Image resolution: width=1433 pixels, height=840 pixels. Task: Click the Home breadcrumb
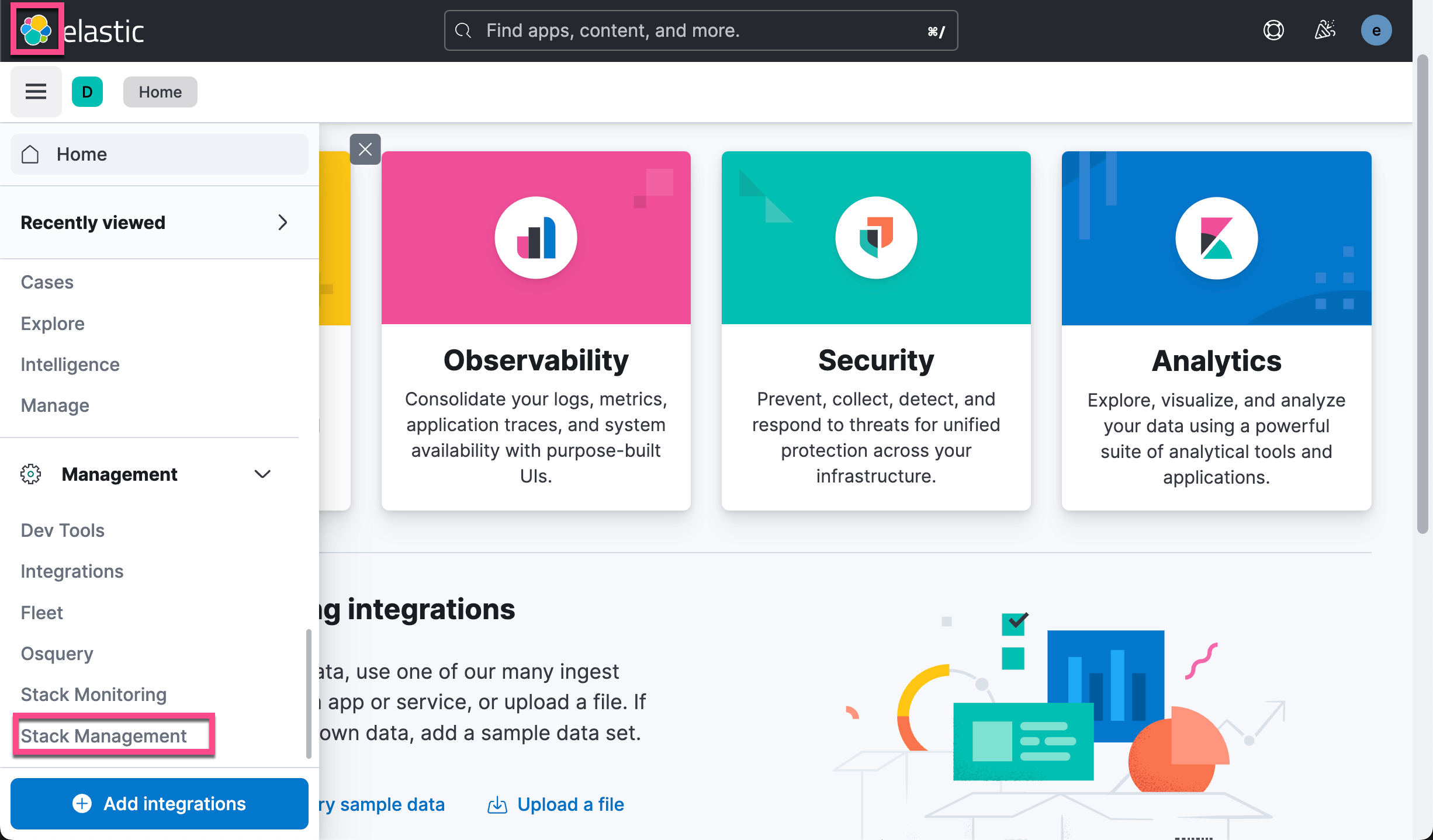tap(160, 92)
